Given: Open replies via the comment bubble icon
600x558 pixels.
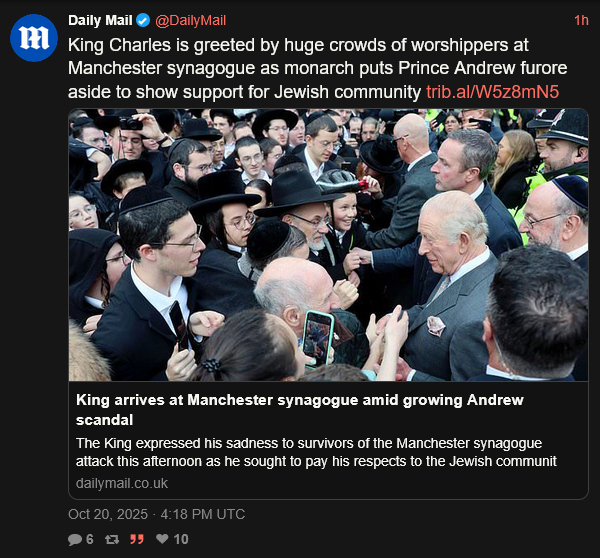Looking at the screenshot, I should 75,540.
